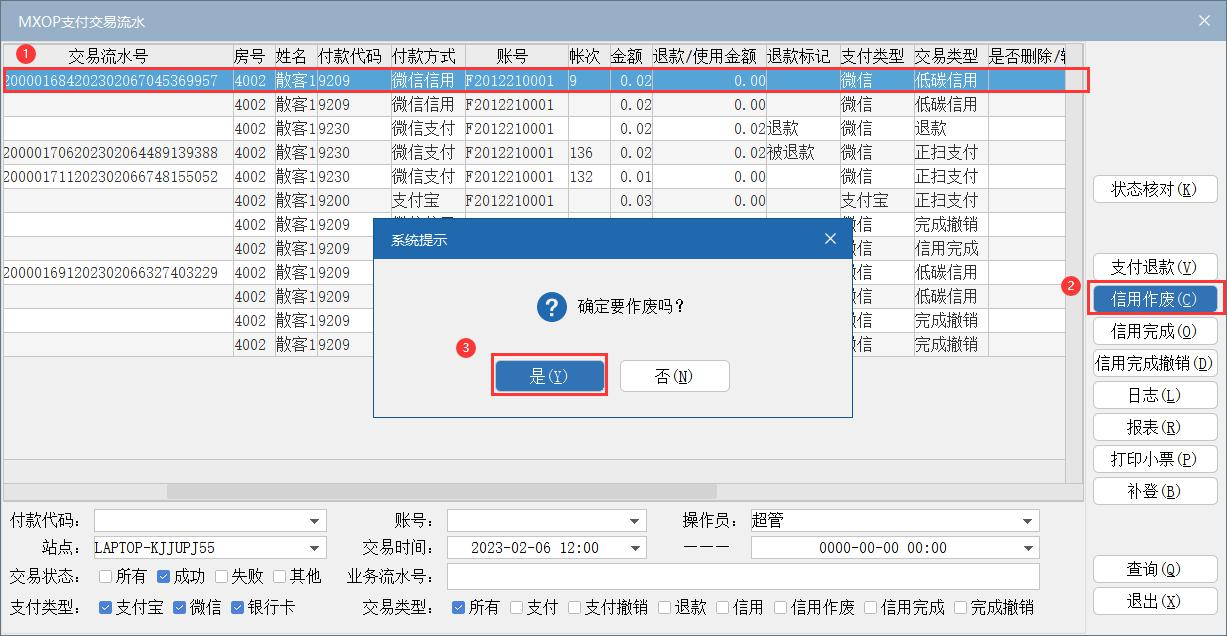Click the 金额 column header
This screenshot has width=1227, height=636.
[x=629, y=56]
